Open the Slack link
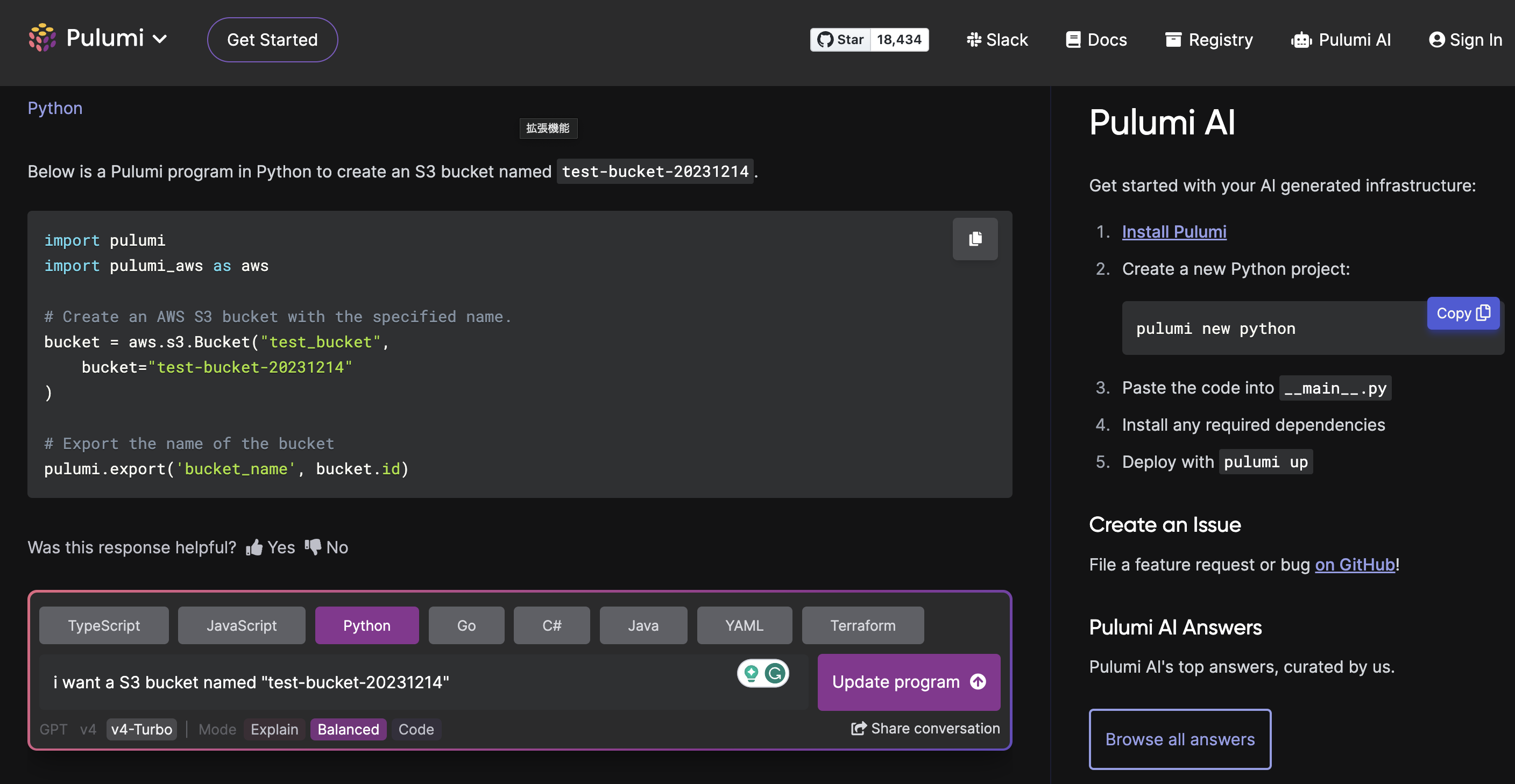This screenshot has width=1515, height=784. [997, 39]
